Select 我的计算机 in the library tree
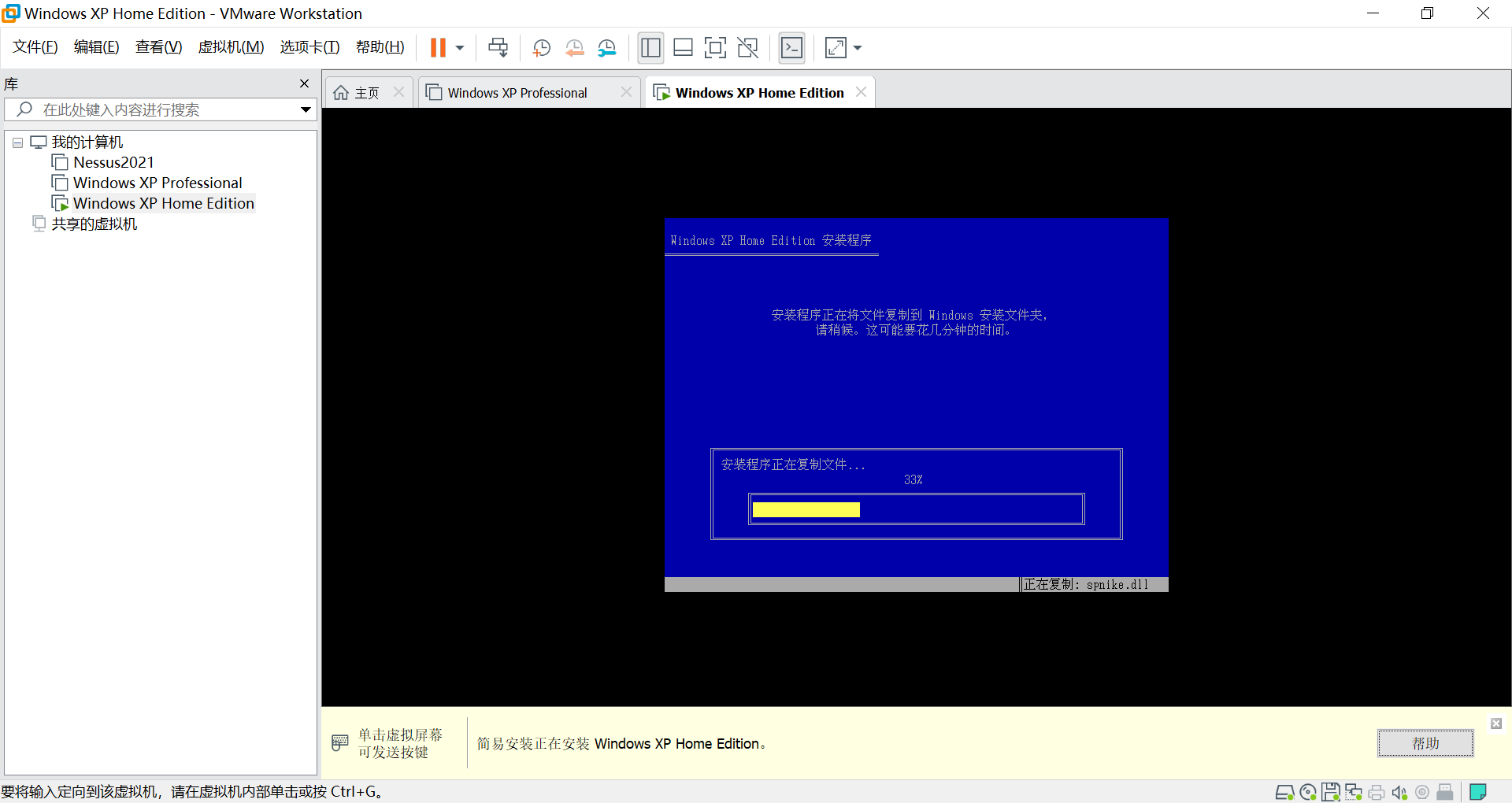Image resolution: width=1512 pixels, height=803 pixels. [x=87, y=142]
